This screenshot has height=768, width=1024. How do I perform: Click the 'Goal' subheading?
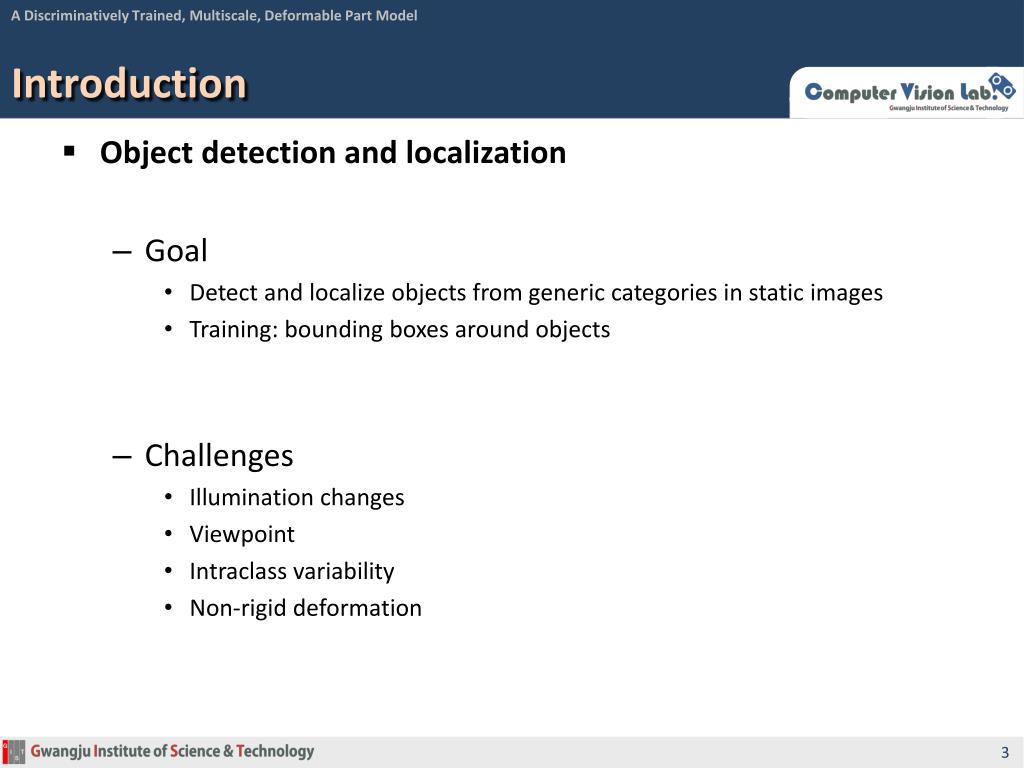point(176,251)
